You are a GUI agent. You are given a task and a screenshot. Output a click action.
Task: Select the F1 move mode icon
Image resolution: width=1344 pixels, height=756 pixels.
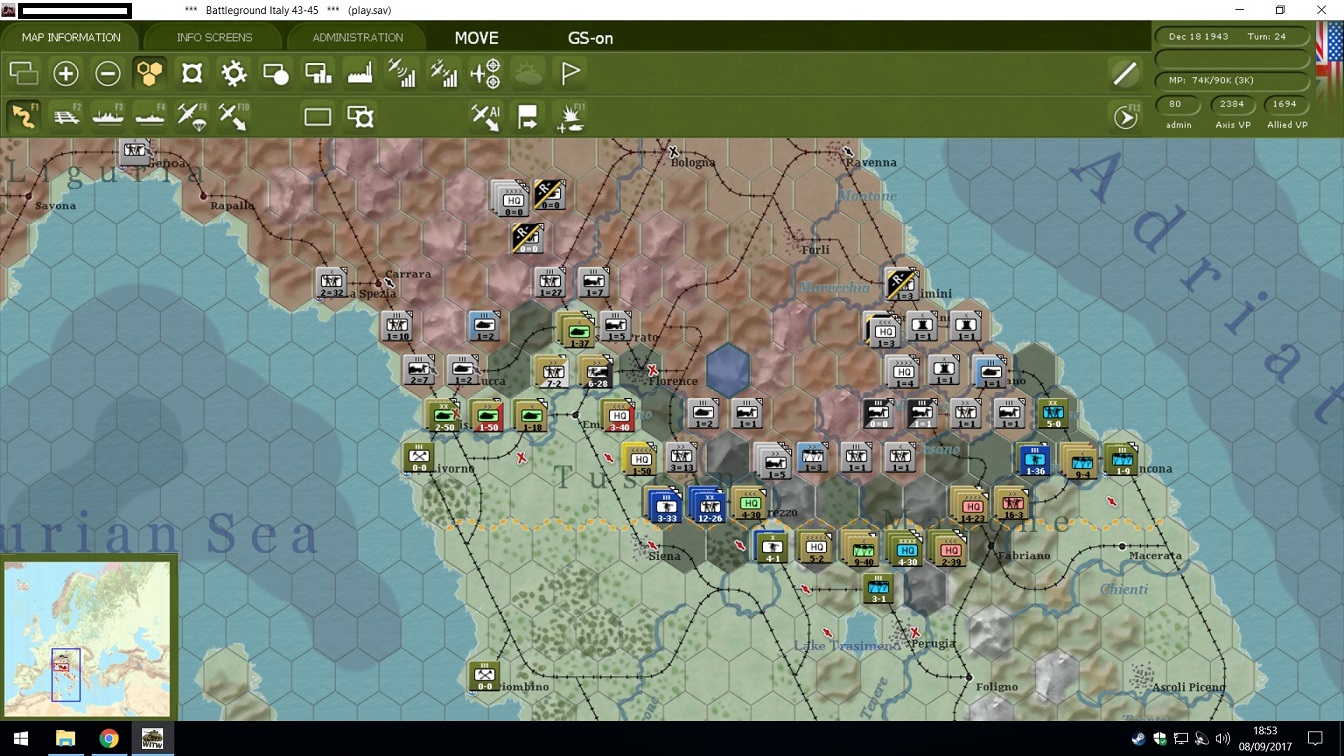[24, 116]
